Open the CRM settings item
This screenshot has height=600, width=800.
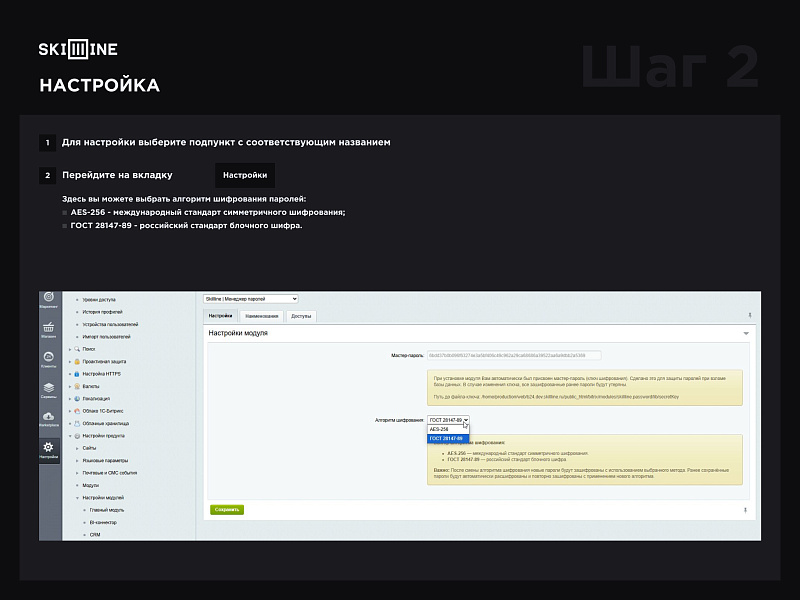(95, 535)
